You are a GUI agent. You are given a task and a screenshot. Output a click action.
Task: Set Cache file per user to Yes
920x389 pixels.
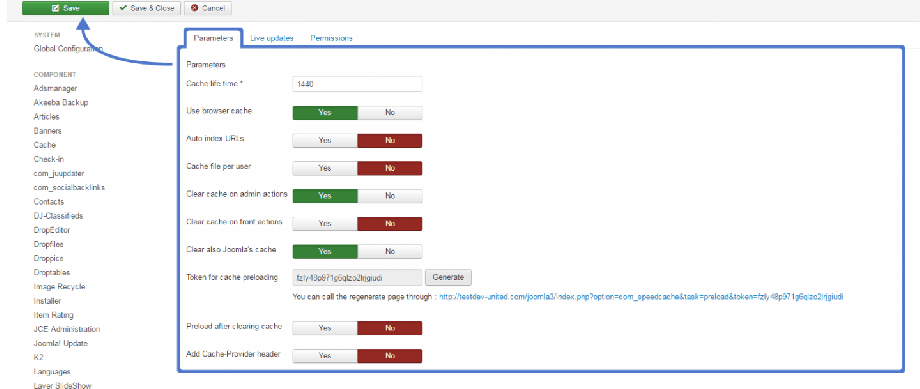point(325,168)
